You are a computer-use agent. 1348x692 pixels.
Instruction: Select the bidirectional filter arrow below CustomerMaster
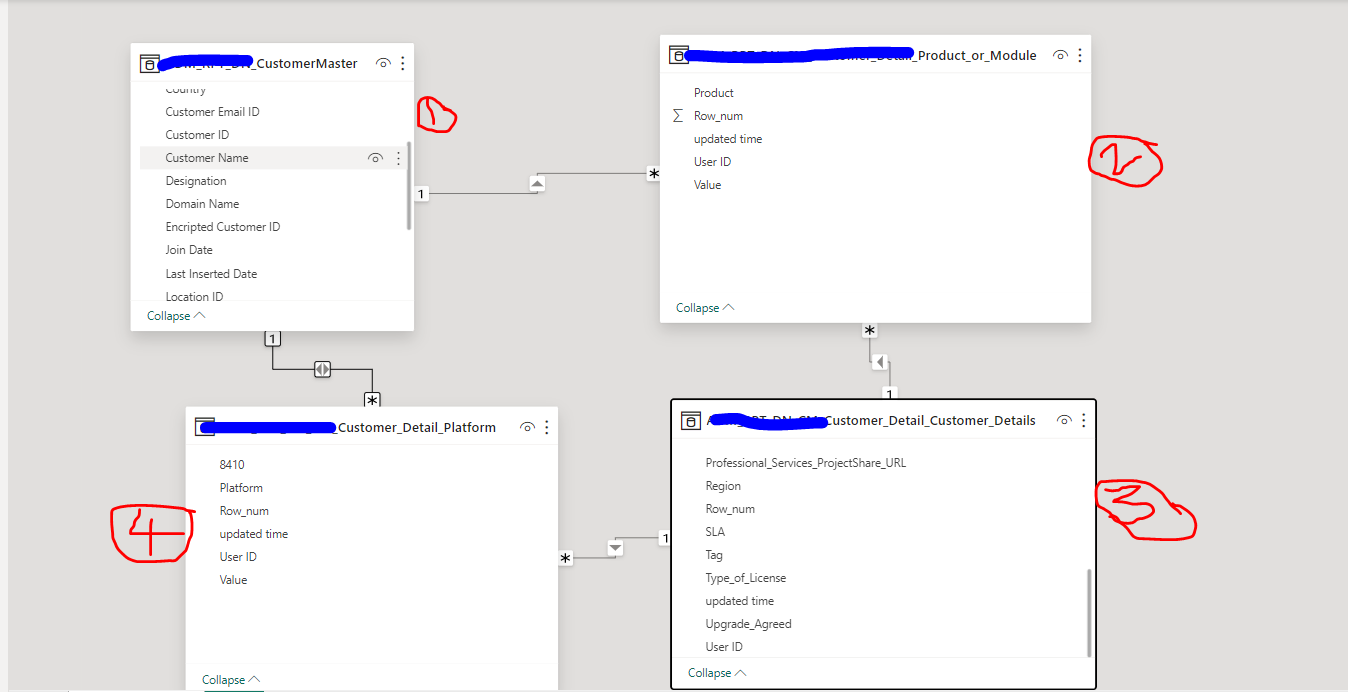pyautogui.click(x=322, y=369)
